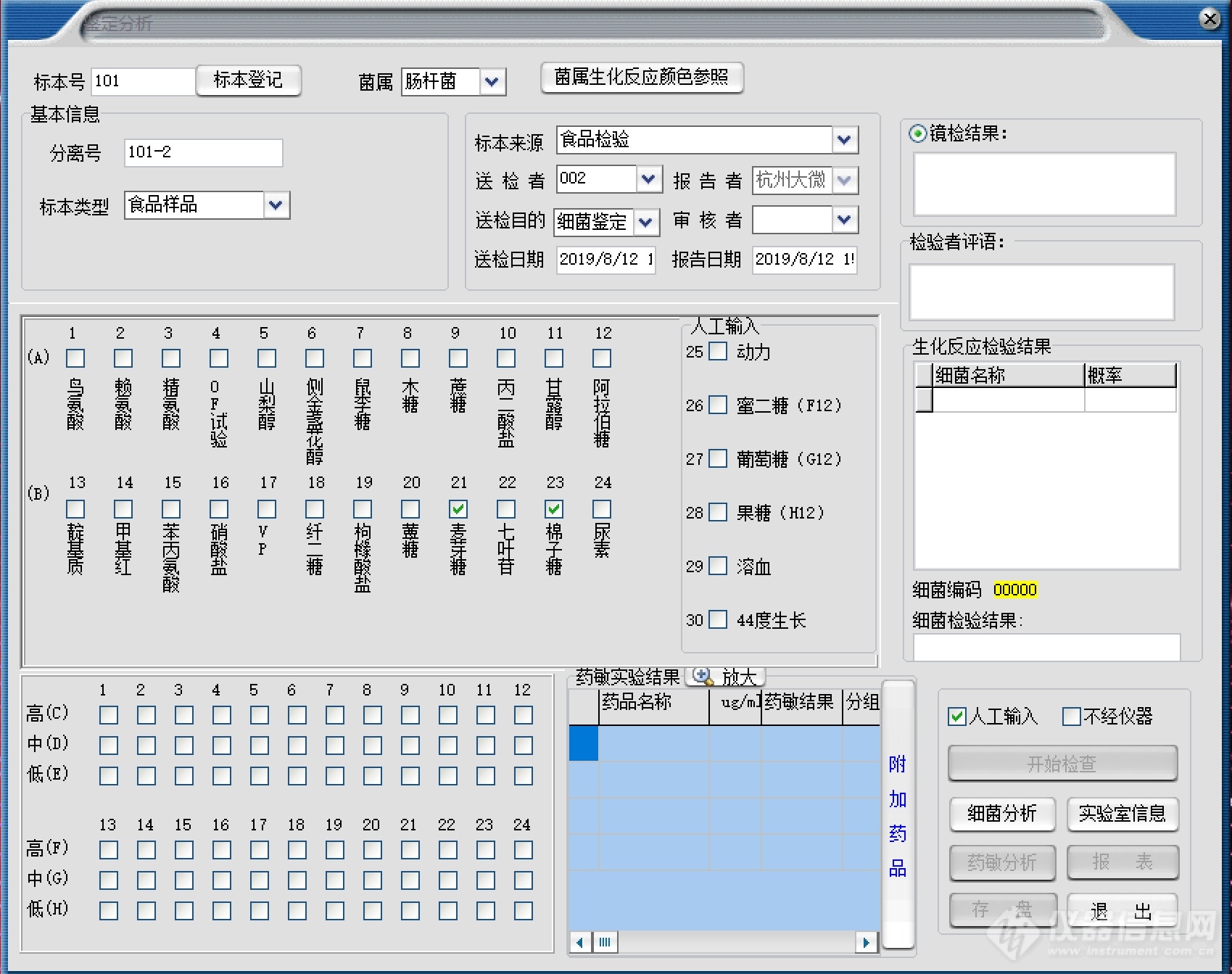Check column 1 box in row 高(C)
The height and width of the screenshot is (974, 1232).
pyautogui.click(x=109, y=715)
